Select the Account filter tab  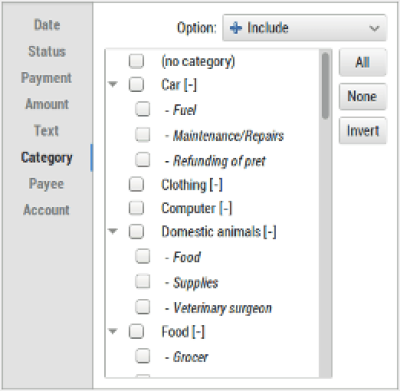tap(46, 210)
